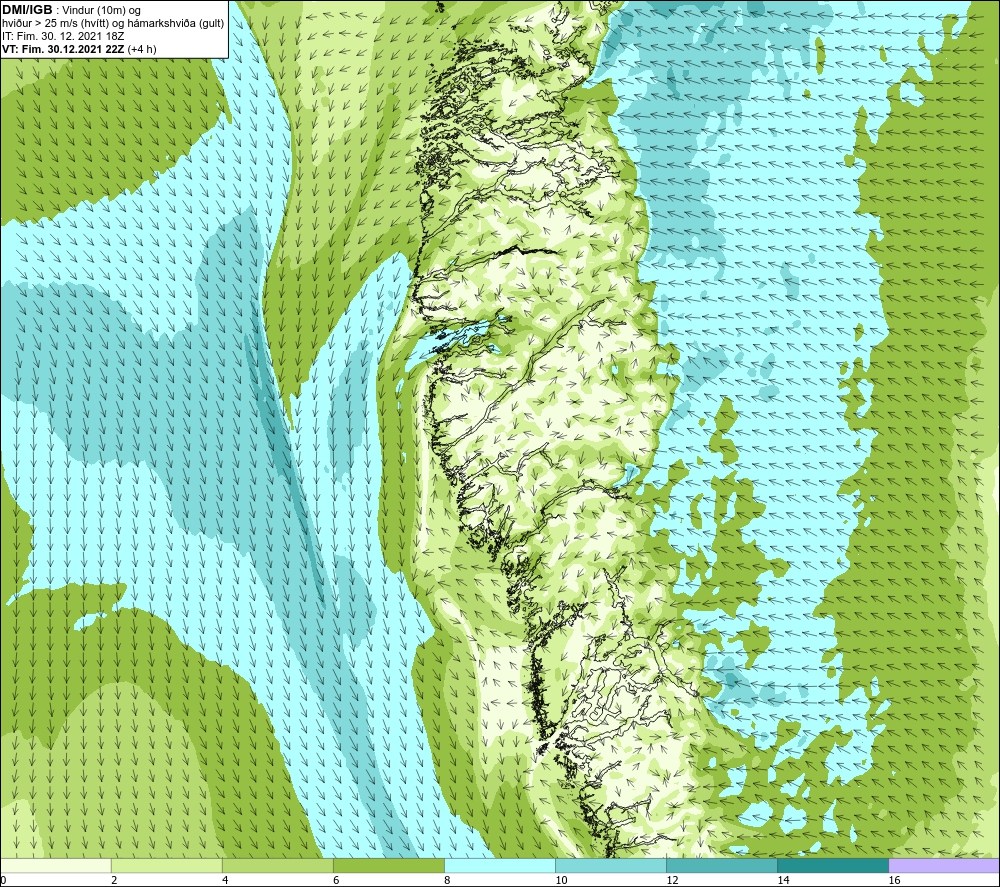1000x887 pixels.
Task: Click the 'Vindur (10m) og' text
Action: point(101,10)
